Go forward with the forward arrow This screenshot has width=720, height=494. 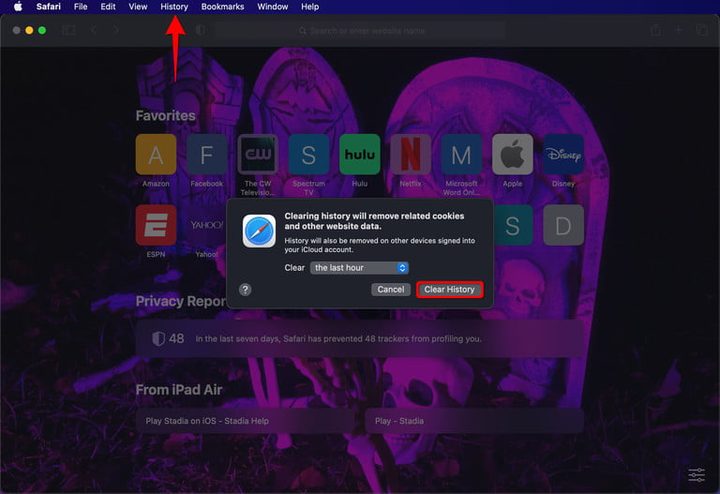point(116,30)
